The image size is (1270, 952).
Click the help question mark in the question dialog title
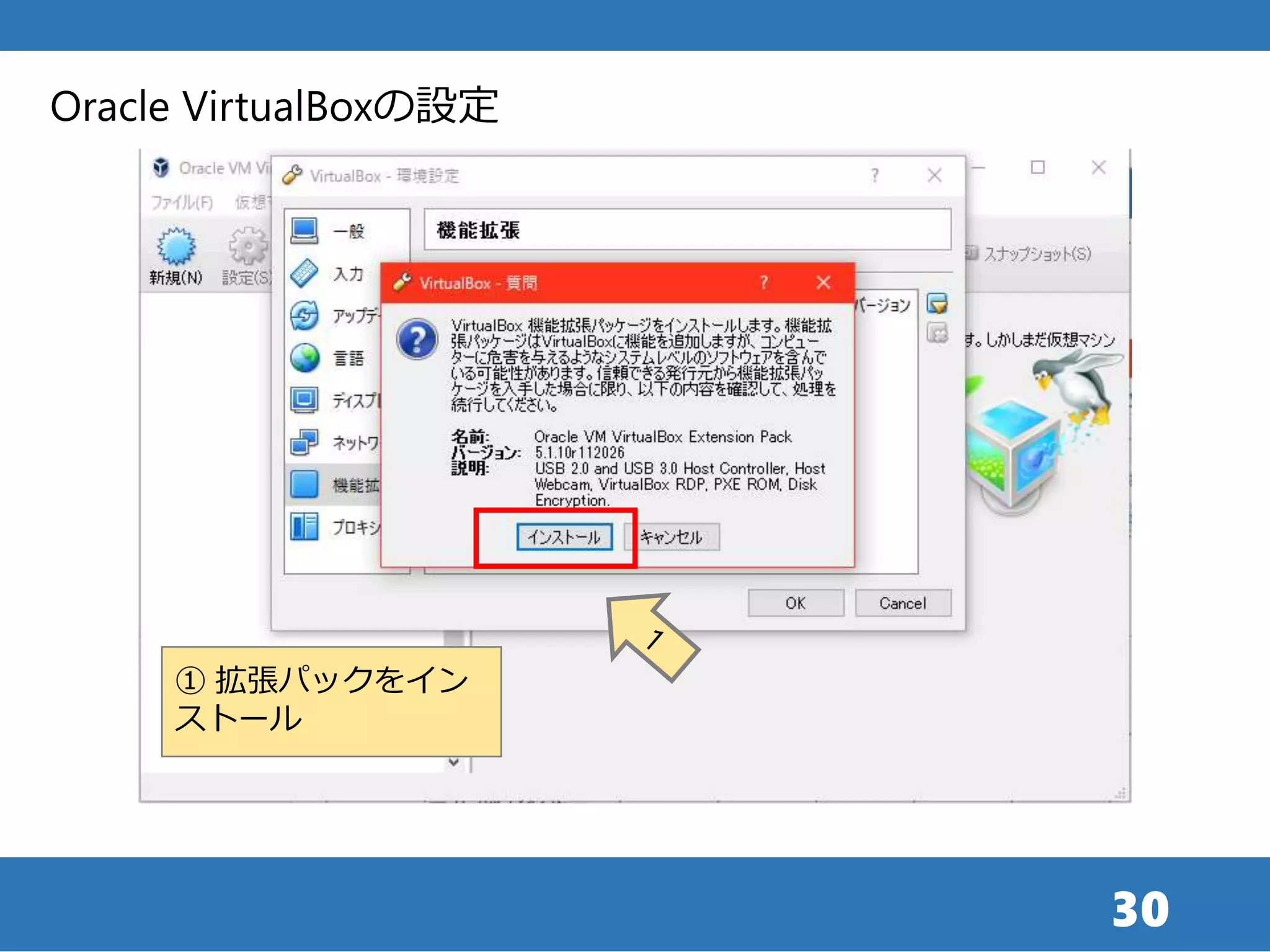click(764, 283)
